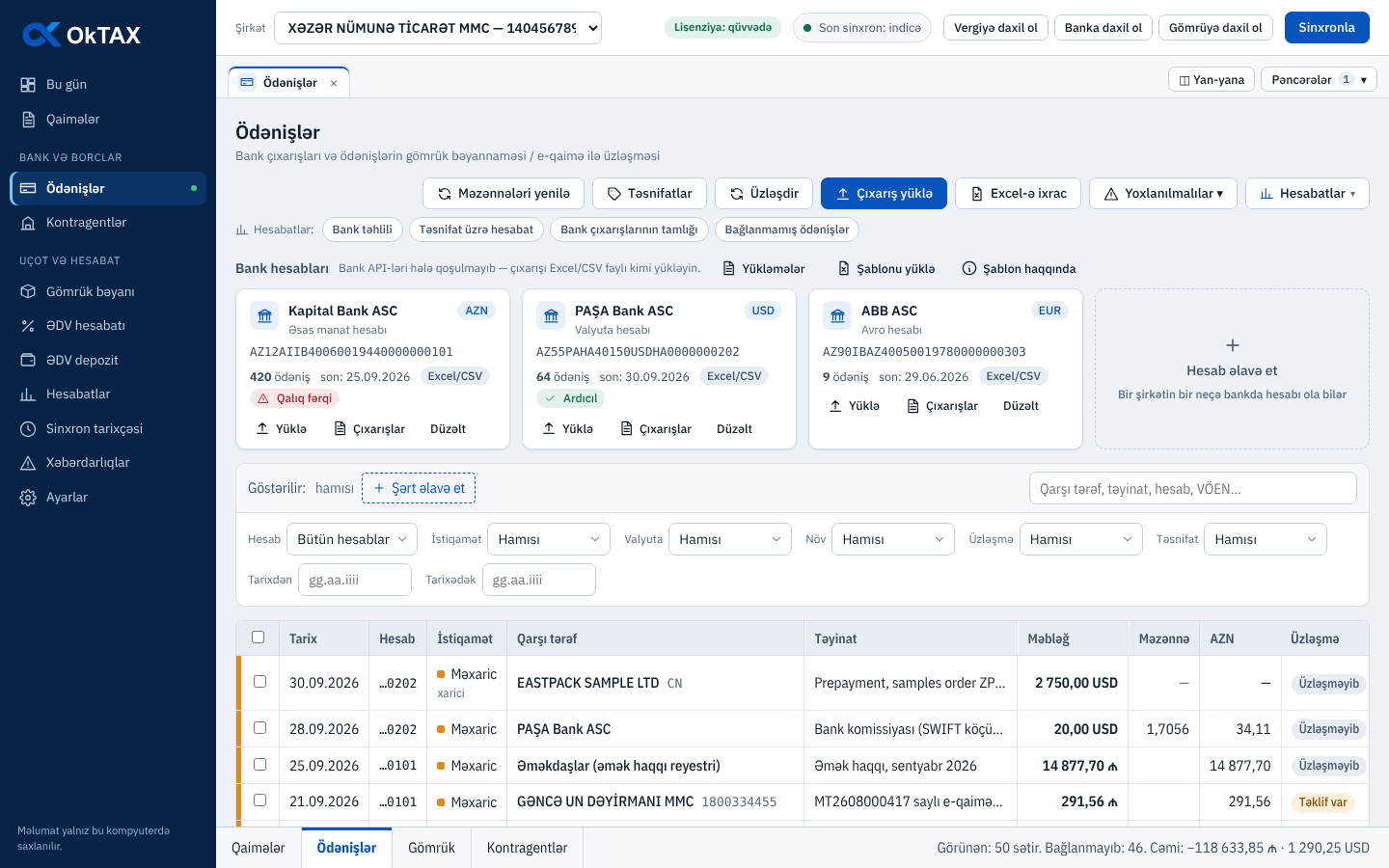Check the PAŞA Bank ASC payment row checkbox
The width and height of the screenshot is (1389, 868).
pos(259,728)
